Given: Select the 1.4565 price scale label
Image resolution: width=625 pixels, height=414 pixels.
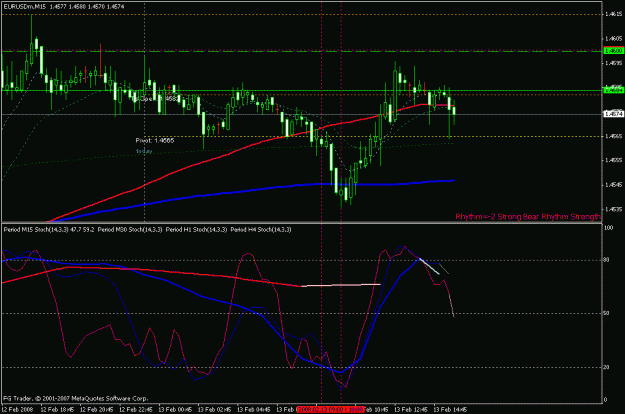Looking at the screenshot, I should click(614, 136).
